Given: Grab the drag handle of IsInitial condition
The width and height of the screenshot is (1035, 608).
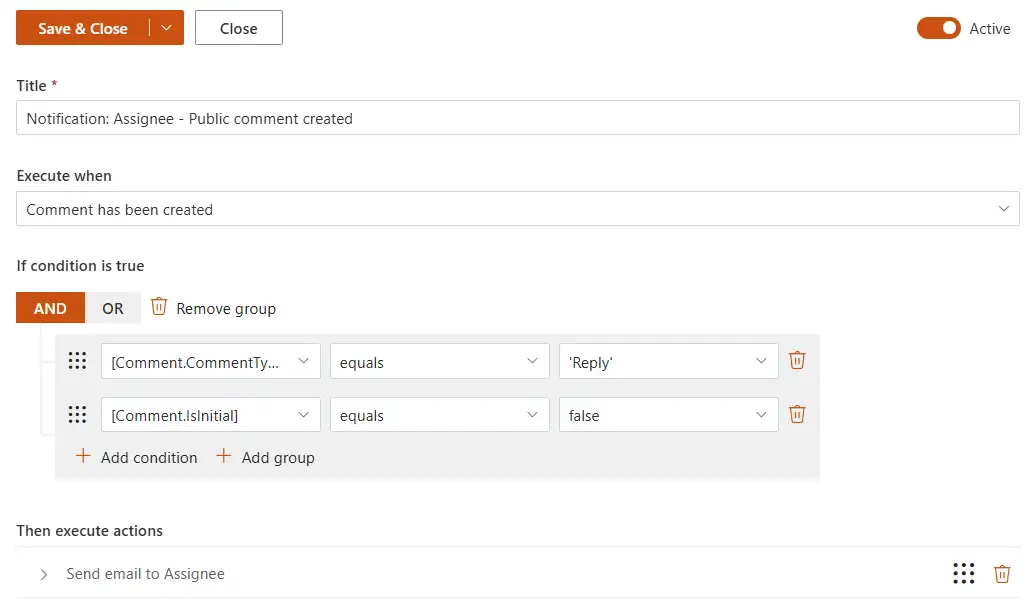Looking at the screenshot, I should [77, 415].
